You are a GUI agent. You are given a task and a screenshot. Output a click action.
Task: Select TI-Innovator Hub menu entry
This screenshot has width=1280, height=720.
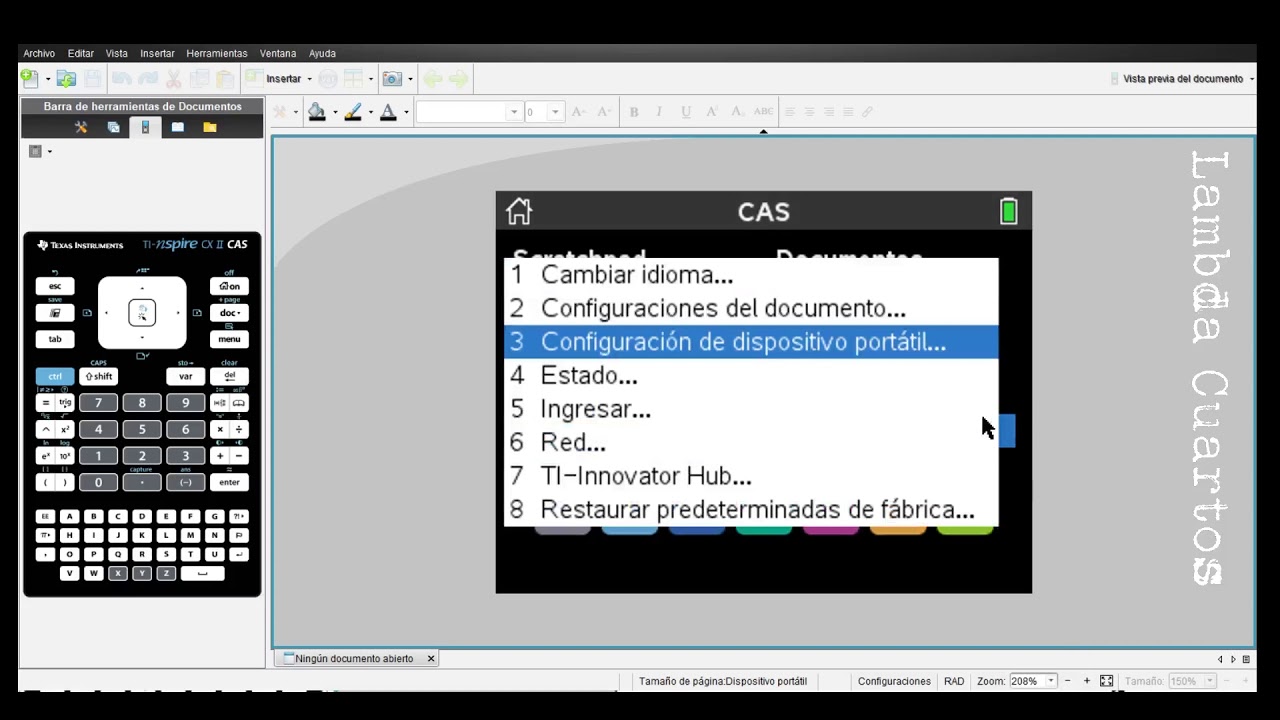pos(751,476)
